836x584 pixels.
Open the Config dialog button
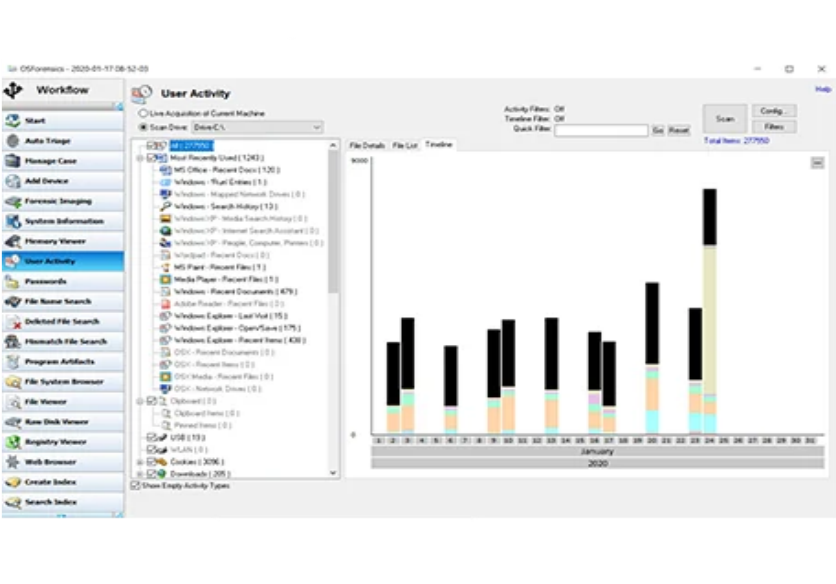774,111
